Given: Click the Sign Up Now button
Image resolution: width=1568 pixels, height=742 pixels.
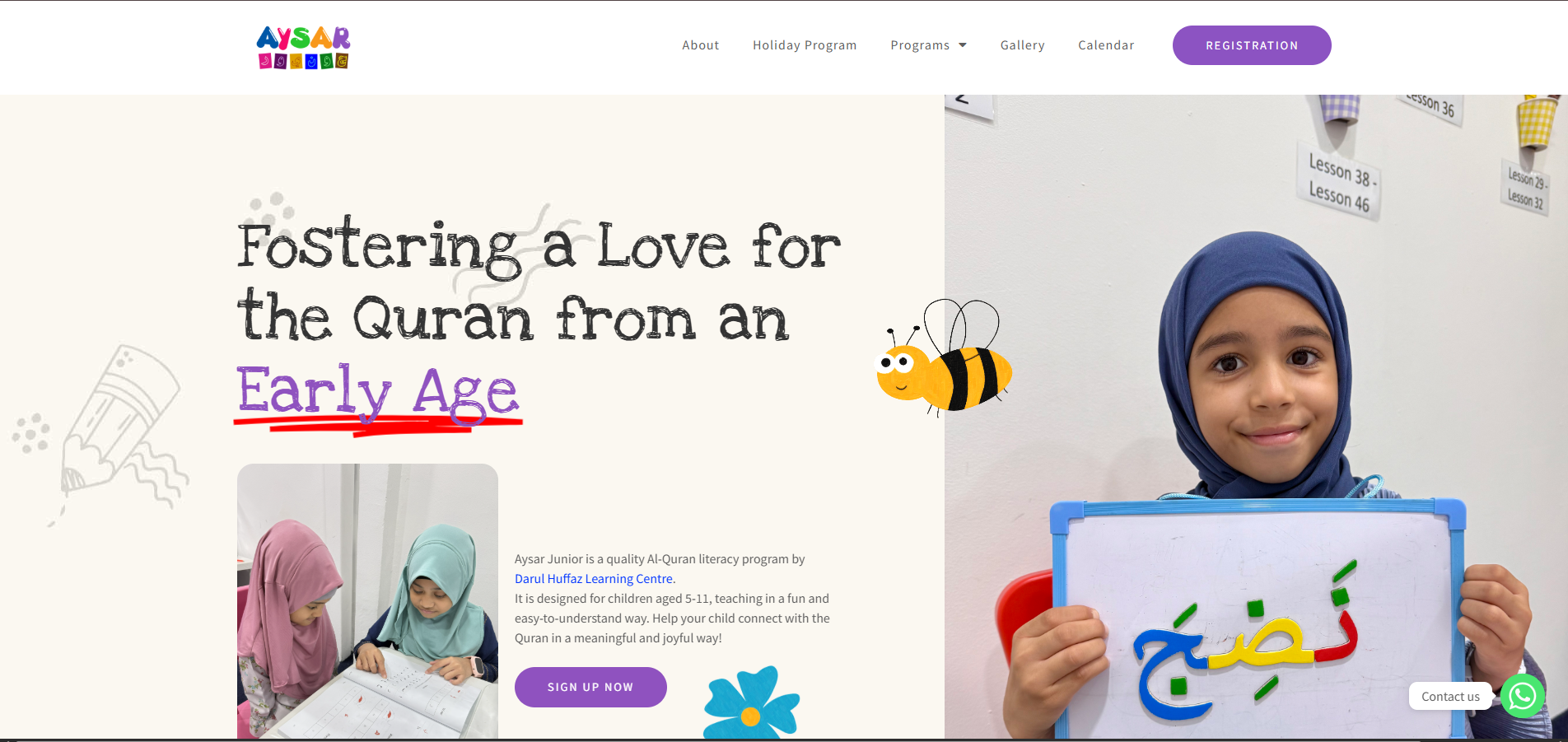Looking at the screenshot, I should point(590,687).
